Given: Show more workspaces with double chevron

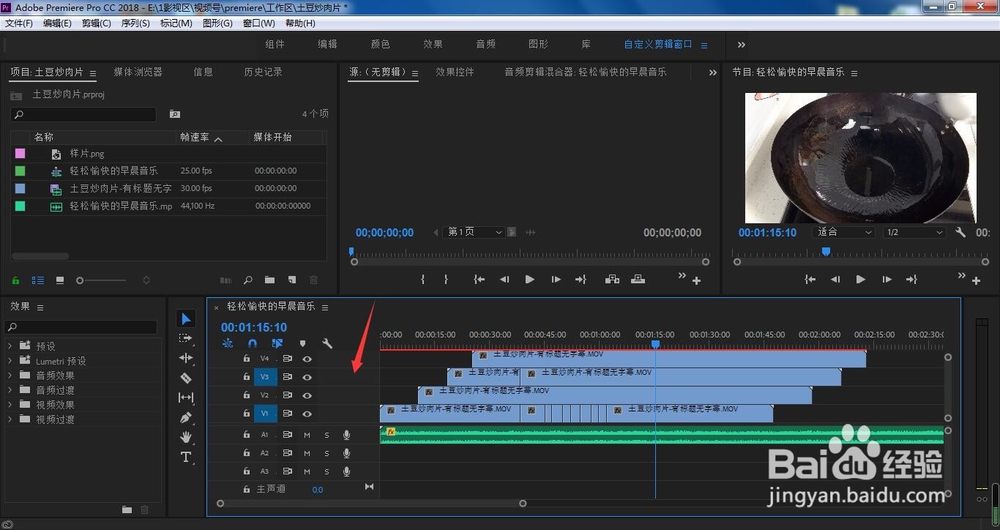Looking at the screenshot, I should (741, 45).
